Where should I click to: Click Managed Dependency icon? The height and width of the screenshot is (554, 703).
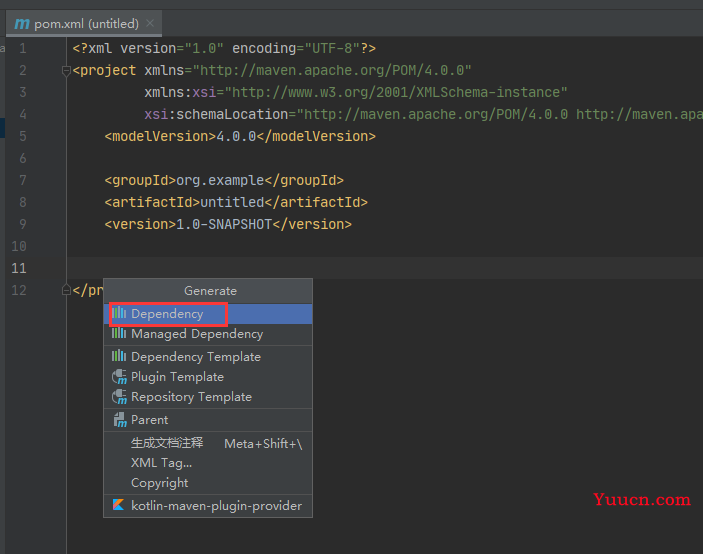tap(119, 333)
